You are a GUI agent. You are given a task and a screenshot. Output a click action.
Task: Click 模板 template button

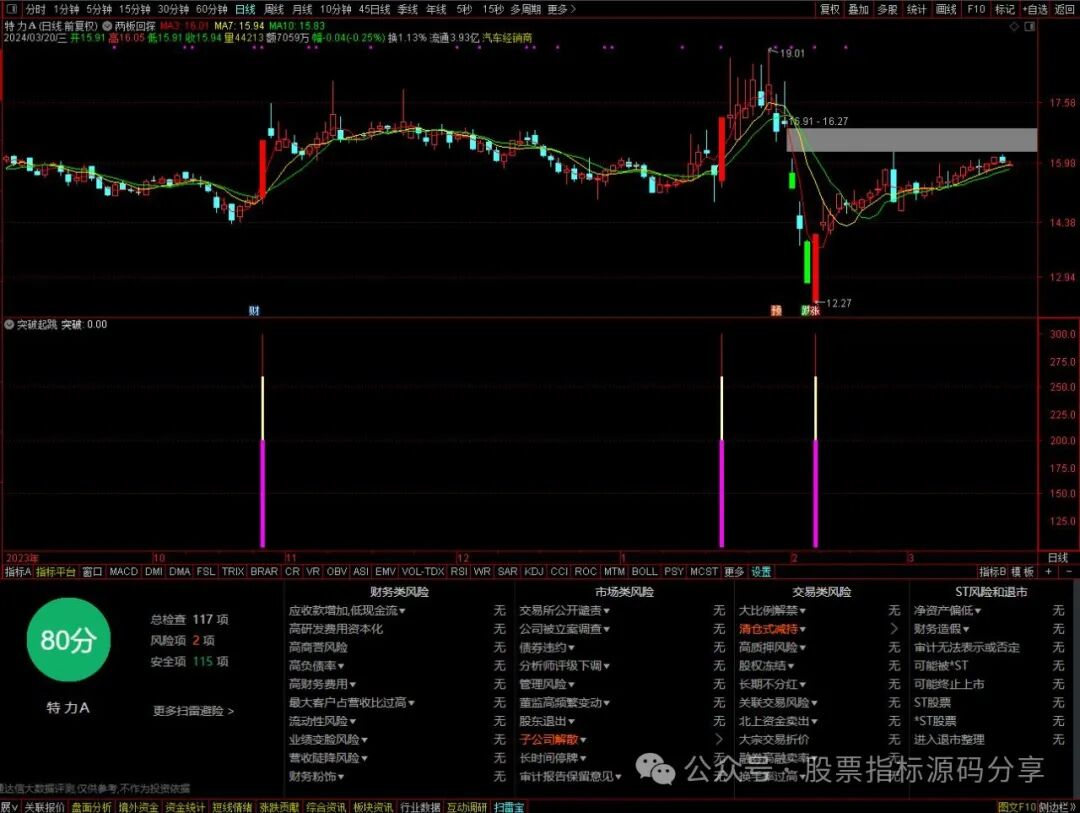(1023, 571)
